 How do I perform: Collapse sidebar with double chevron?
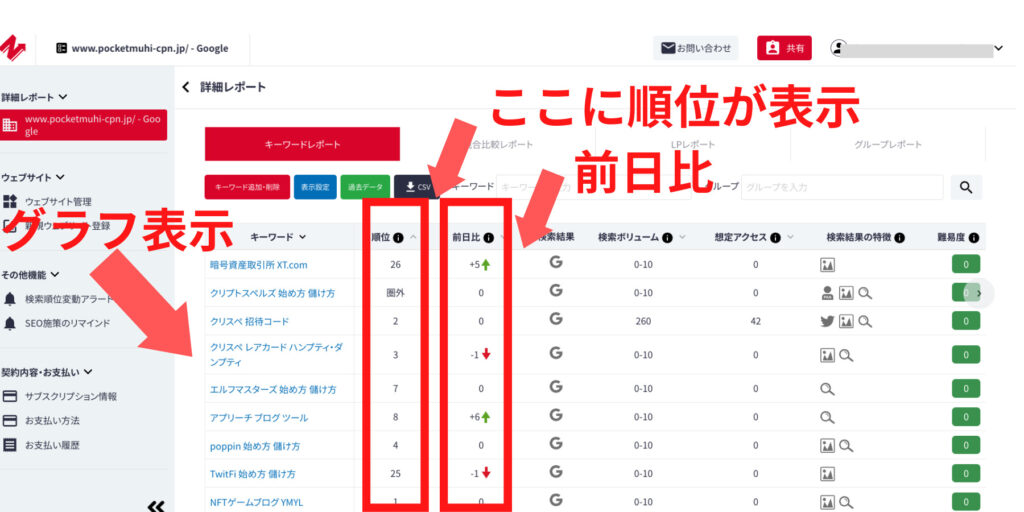[x=155, y=505]
